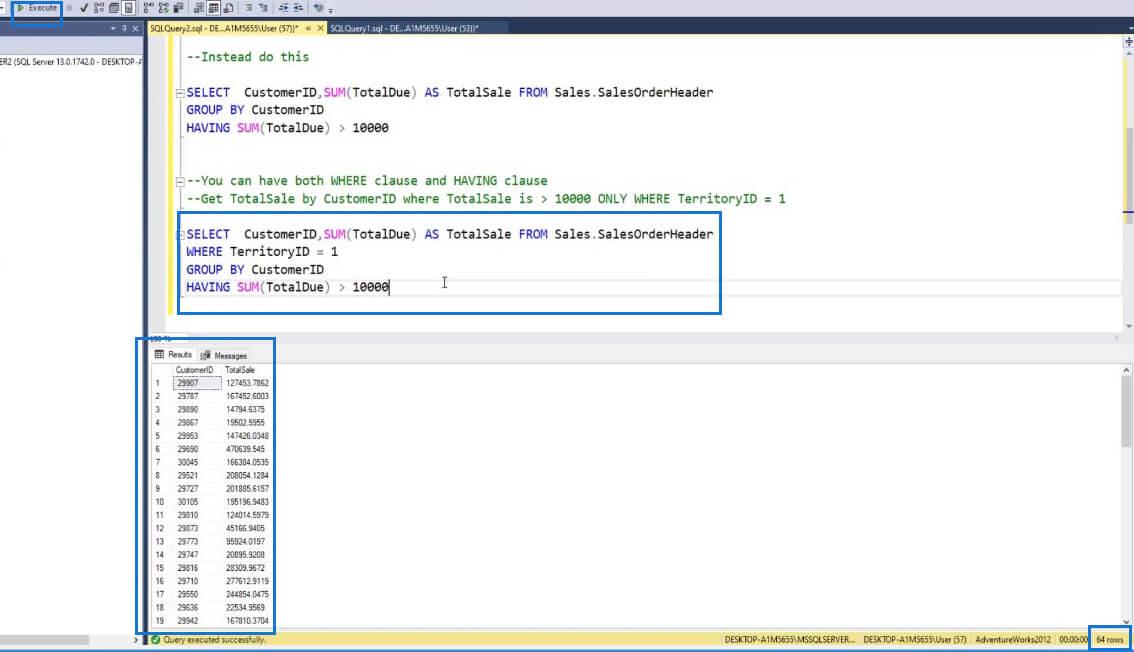Click the DESKTOP-A1M5655\MSSQLSERVER status entry
Image resolution: width=1134 pixels, height=652 pixels.
coord(790,640)
